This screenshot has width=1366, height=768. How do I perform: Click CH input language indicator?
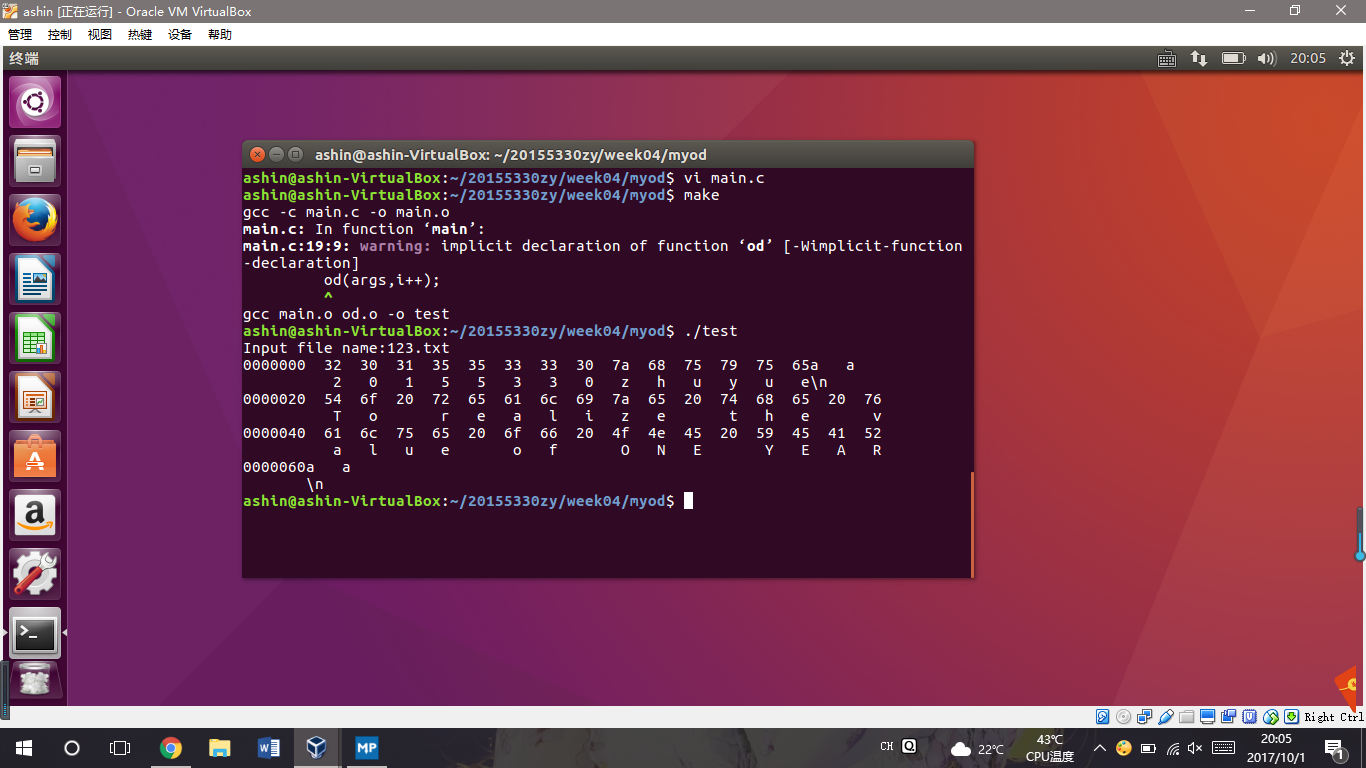tap(887, 746)
